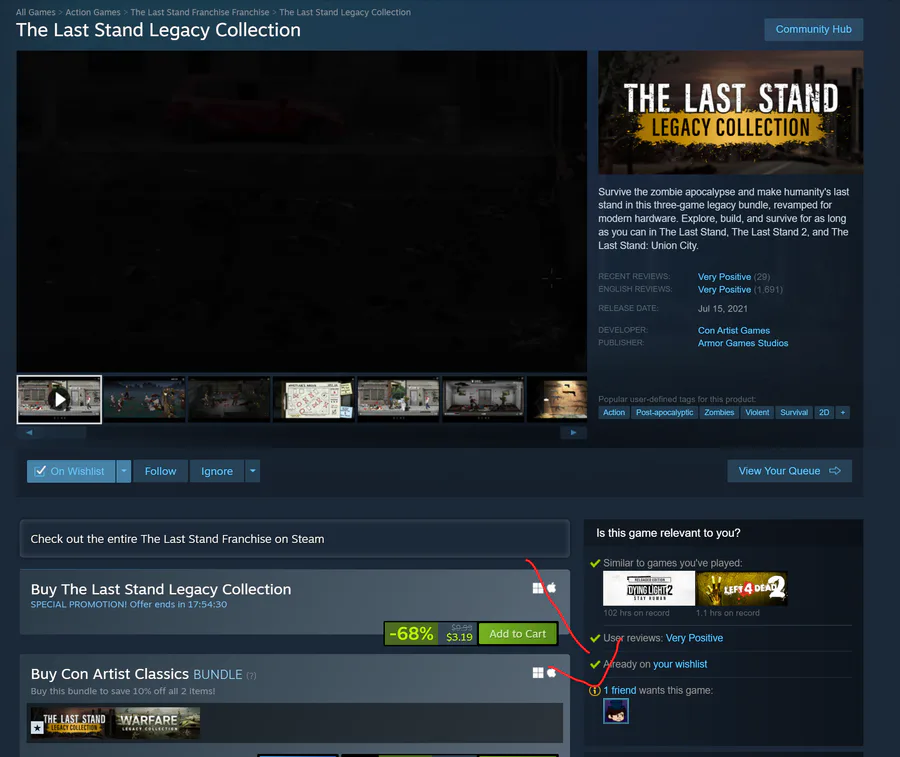Open developer Con Artist Games
The height and width of the screenshot is (757, 900).
tap(734, 331)
